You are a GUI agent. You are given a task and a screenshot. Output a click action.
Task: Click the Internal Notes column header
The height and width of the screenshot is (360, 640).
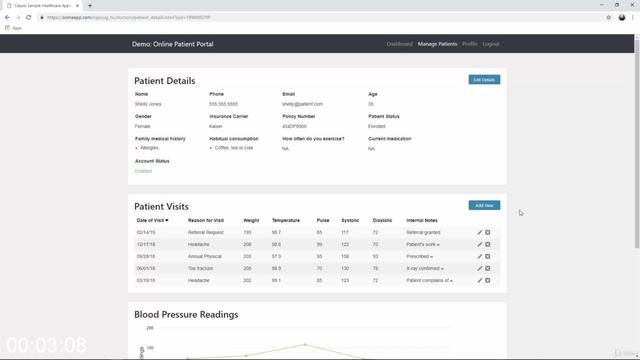click(422, 220)
